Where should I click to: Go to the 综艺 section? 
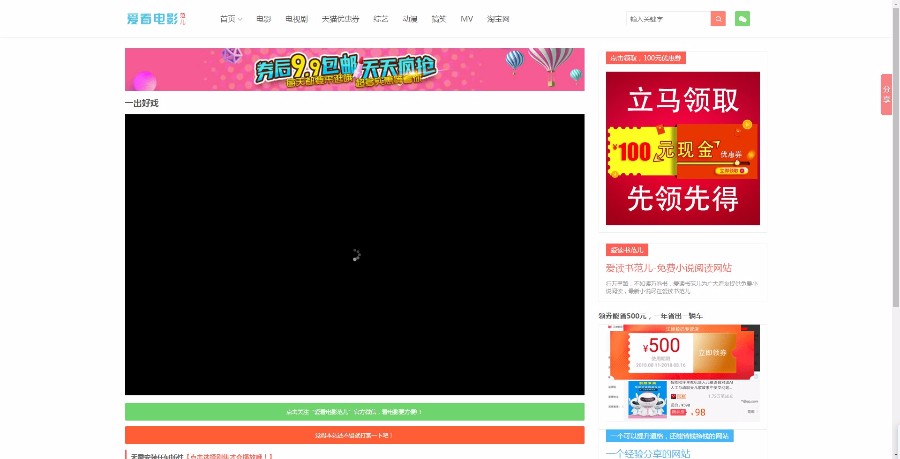tap(381, 19)
